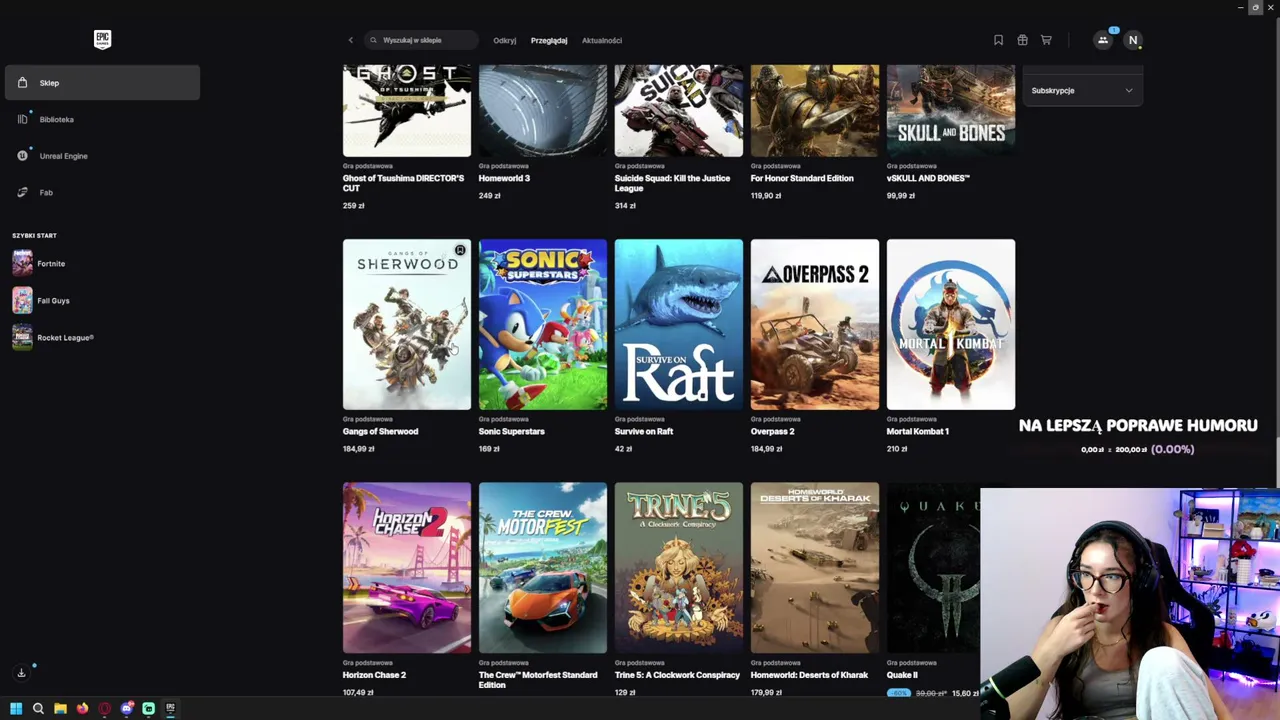Open the shopping cart

[x=1046, y=40]
